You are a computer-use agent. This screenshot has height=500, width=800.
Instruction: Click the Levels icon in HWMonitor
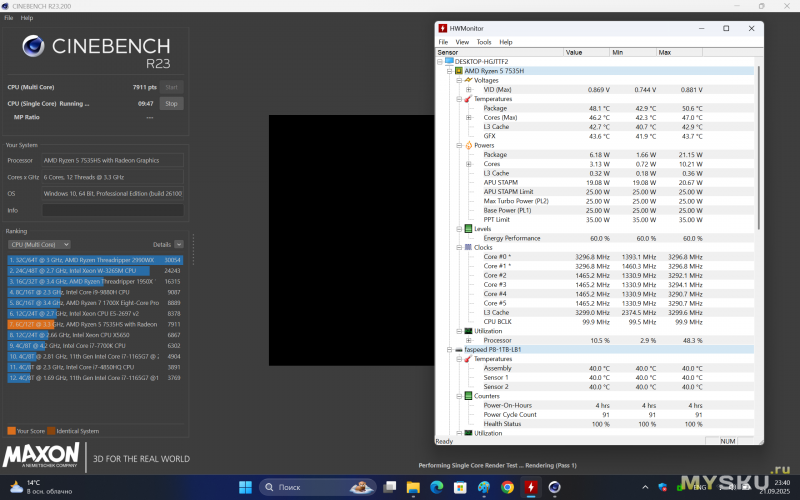point(468,229)
